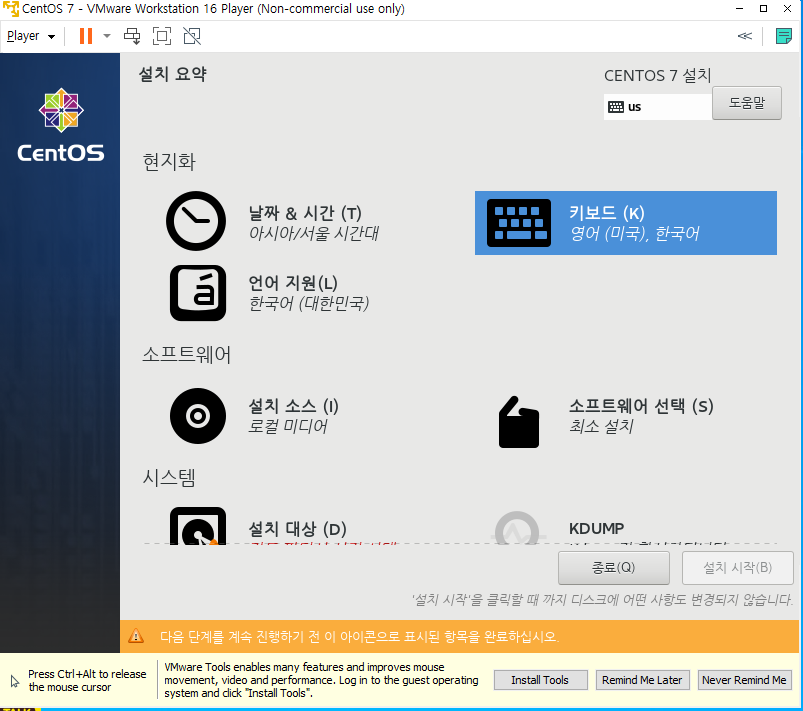This screenshot has height=711, width=803.
Task: Open 설치 대상 (D) installation destination
Action: coord(298,529)
